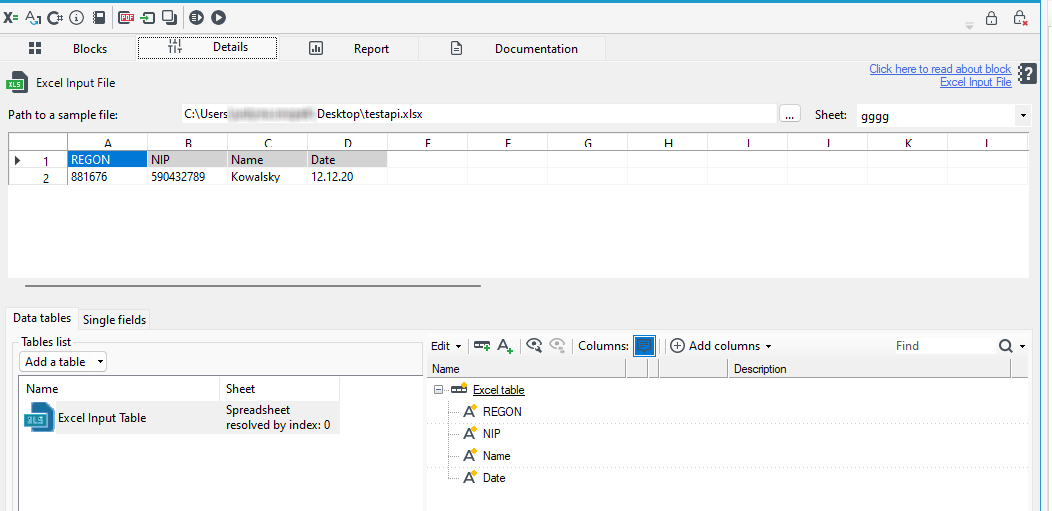The height and width of the screenshot is (511, 1052).
Task: Click the ... browse button for sample file
Action: (790, 115)
